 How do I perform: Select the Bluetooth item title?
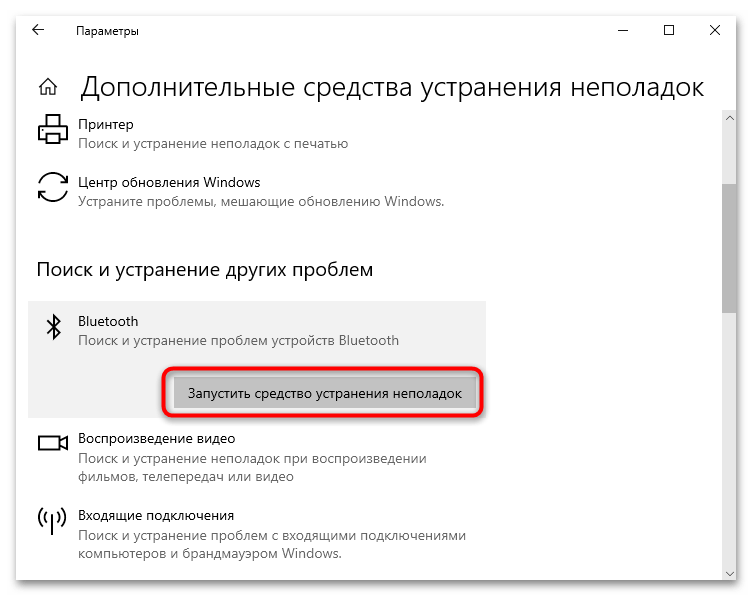pyautogui.click(x=108, y=321)
